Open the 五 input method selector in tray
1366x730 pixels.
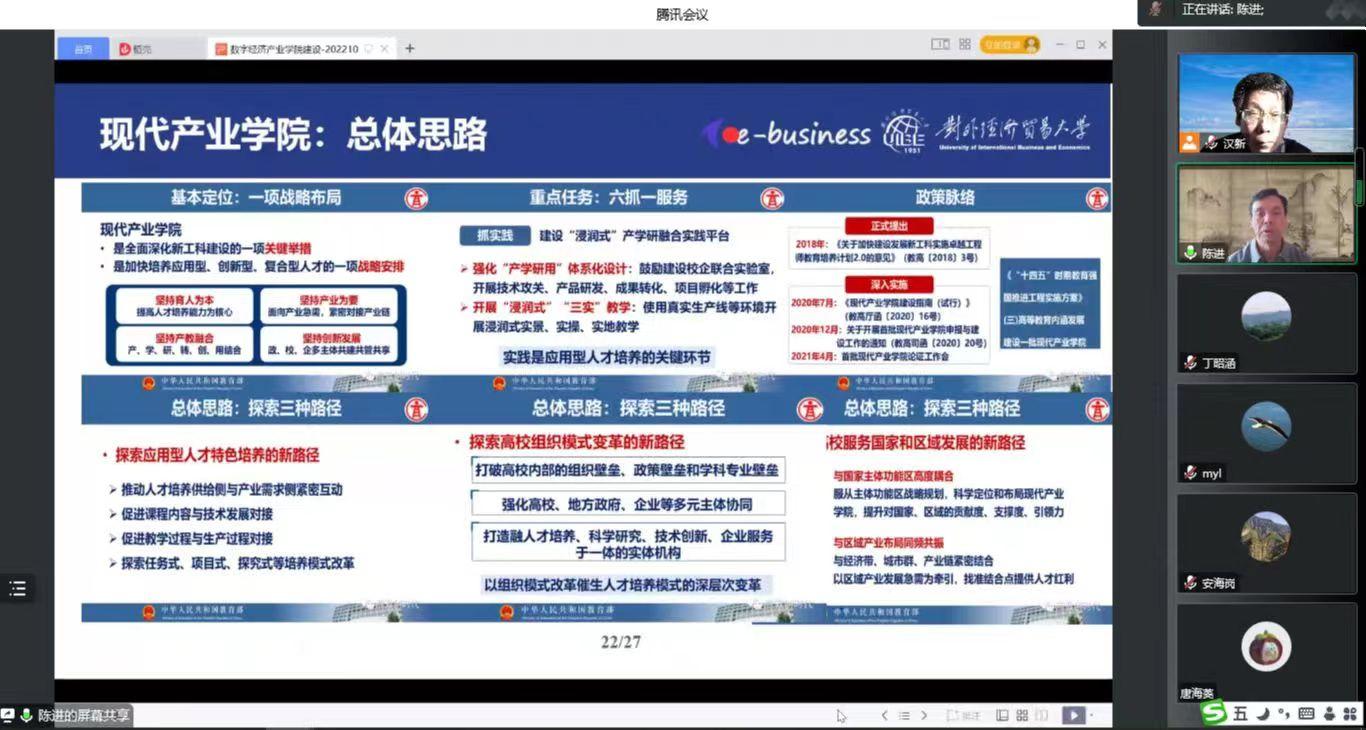click(1239, 714)
